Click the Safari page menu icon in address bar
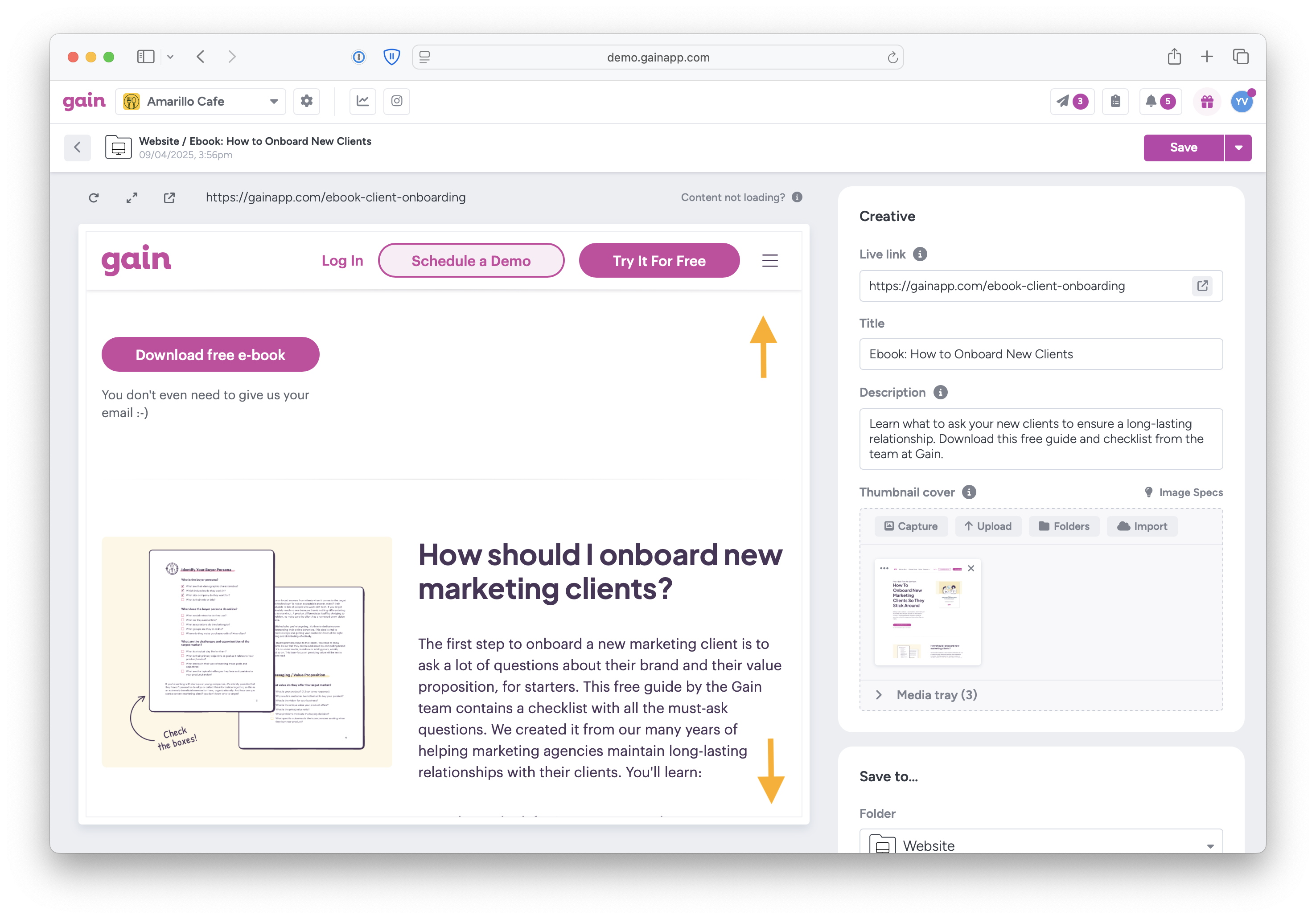1316x919 pixels. pos(425,57)
